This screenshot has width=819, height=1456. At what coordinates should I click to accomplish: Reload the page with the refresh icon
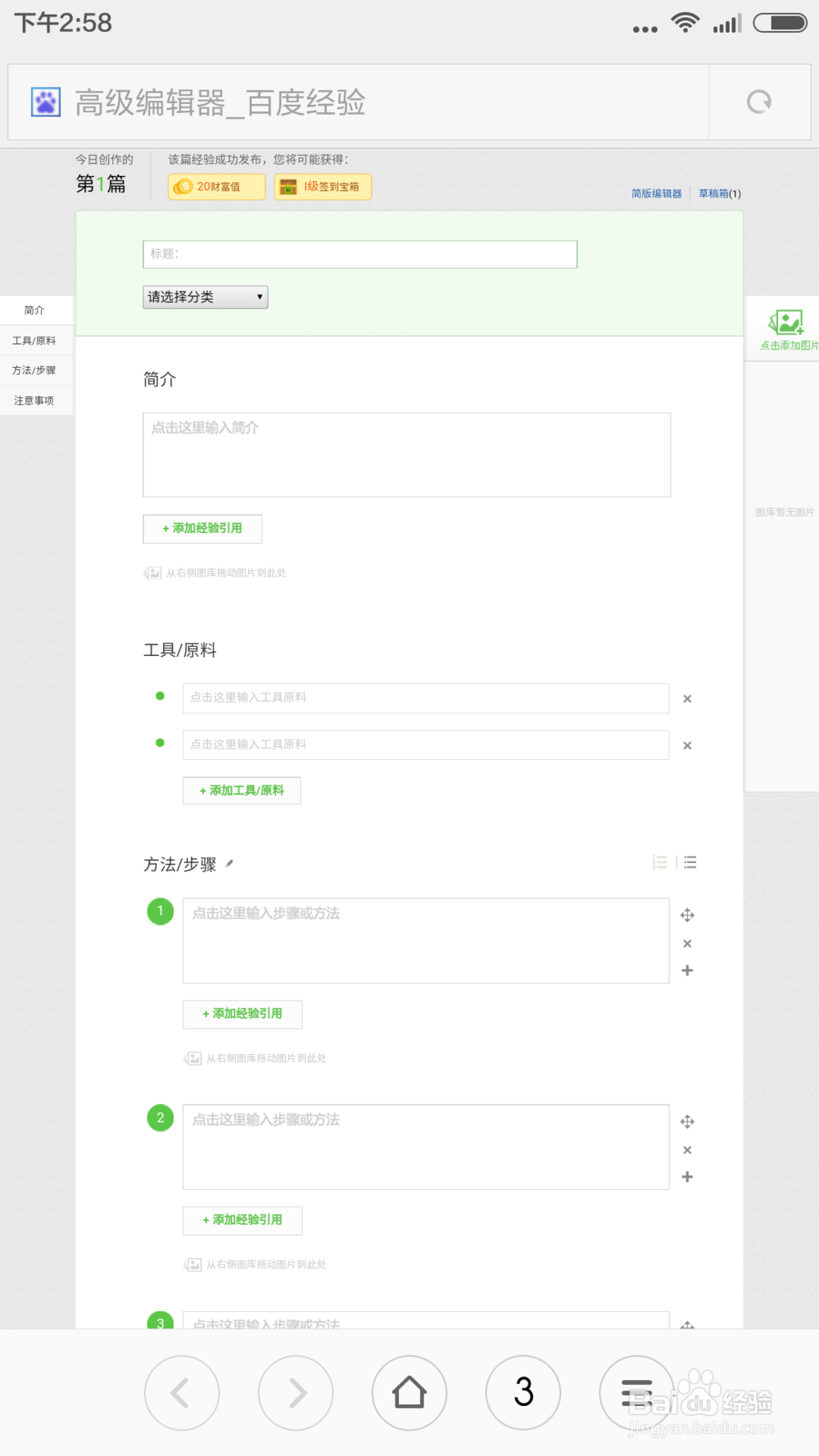759,102
